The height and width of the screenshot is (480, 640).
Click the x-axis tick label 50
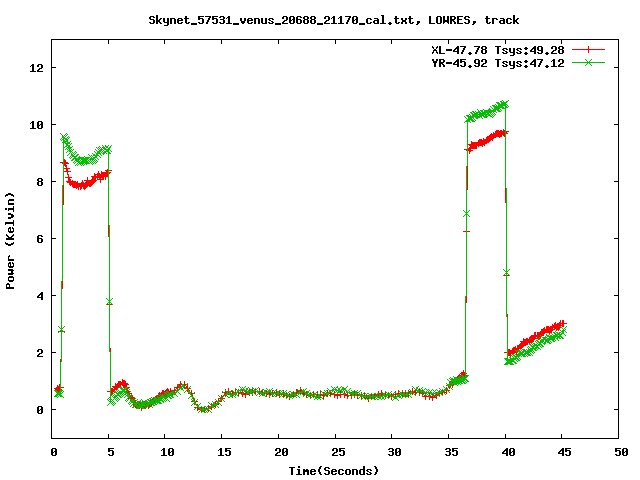pyautogui.click(x=621, y=452)
